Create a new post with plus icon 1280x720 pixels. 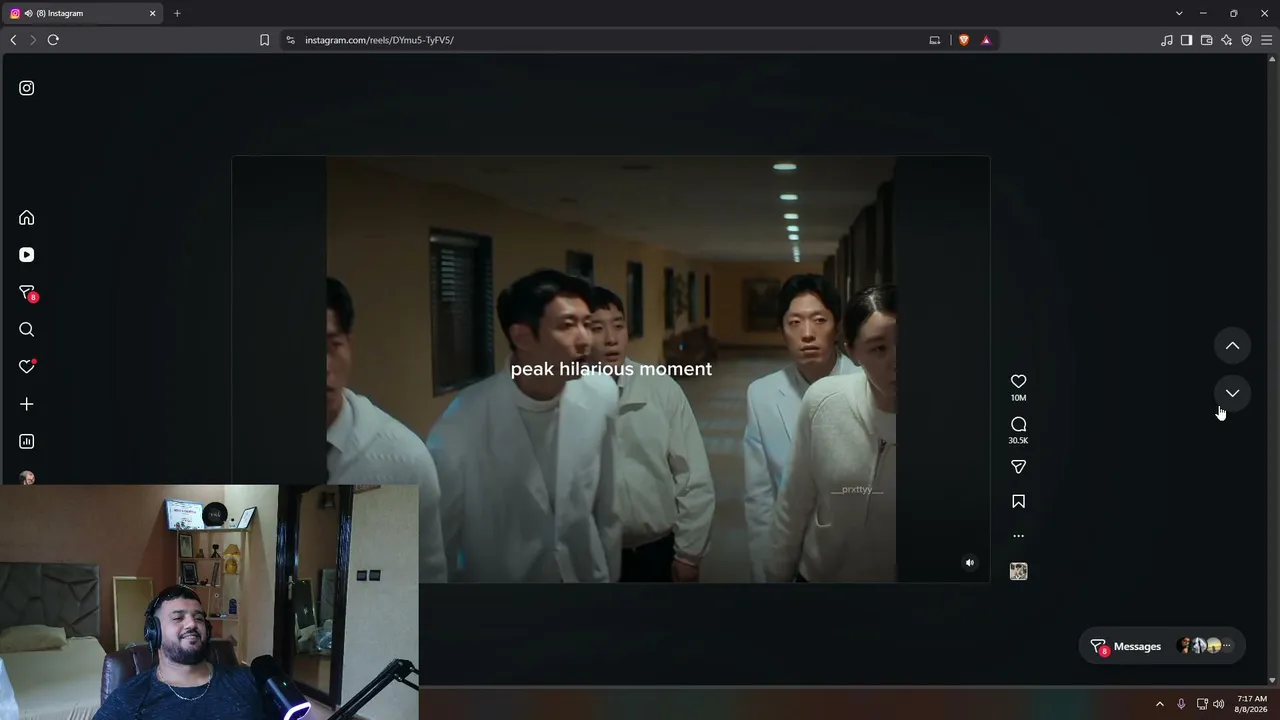[27, 404]
